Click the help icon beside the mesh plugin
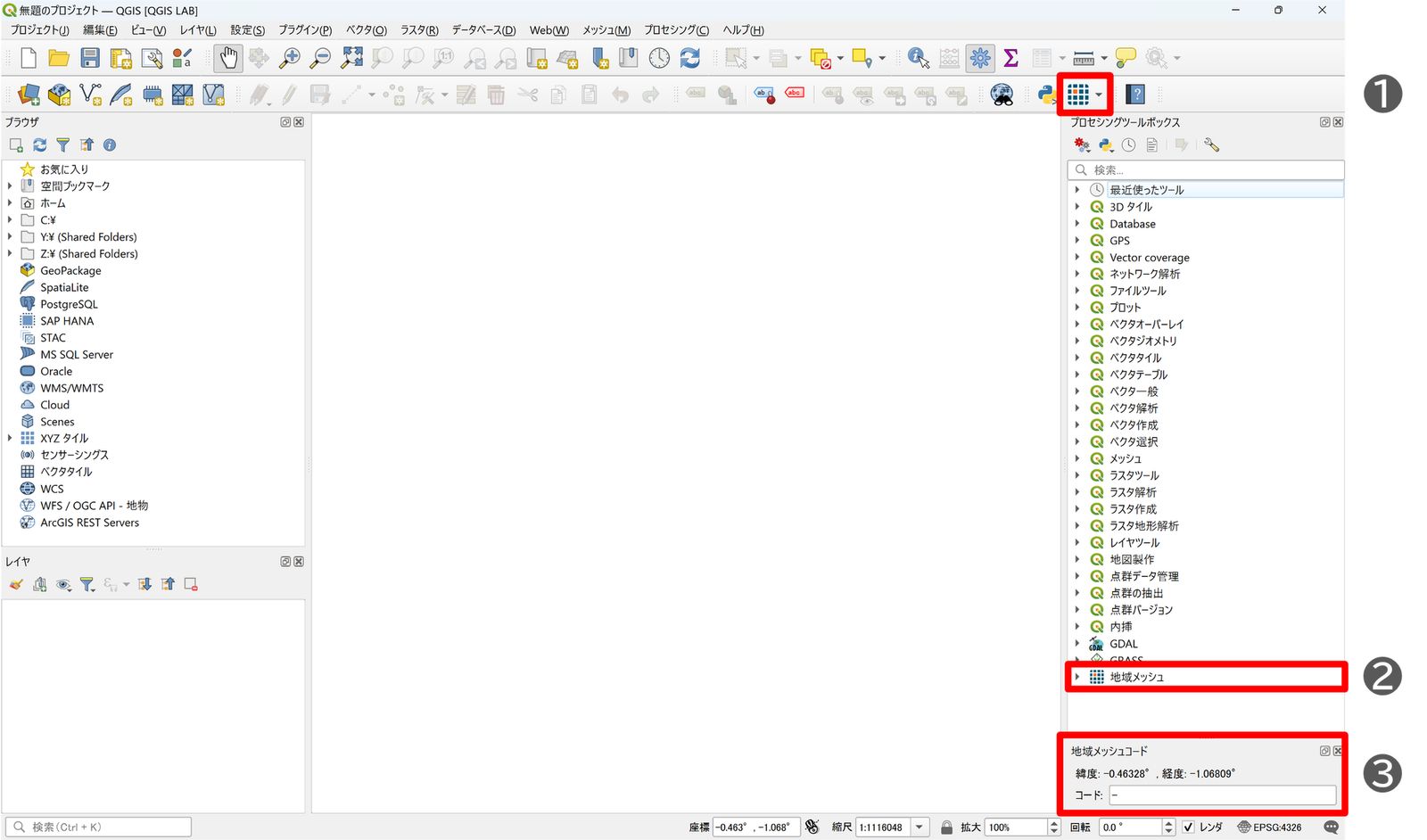The width and height of the screenshot is (1427, 840). click(x=1135, y=95)
